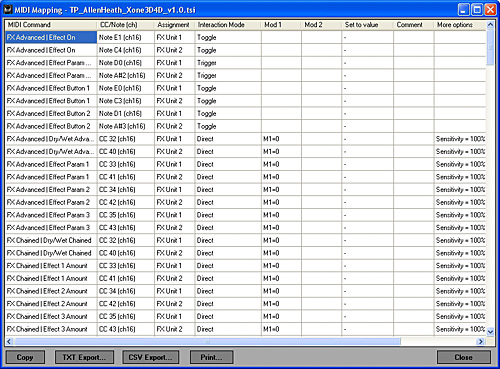Screen dimensions: 500x369
Task: Click the FX Advanced Dry/Wet row with CC 32
Action: tap(245, 139)
